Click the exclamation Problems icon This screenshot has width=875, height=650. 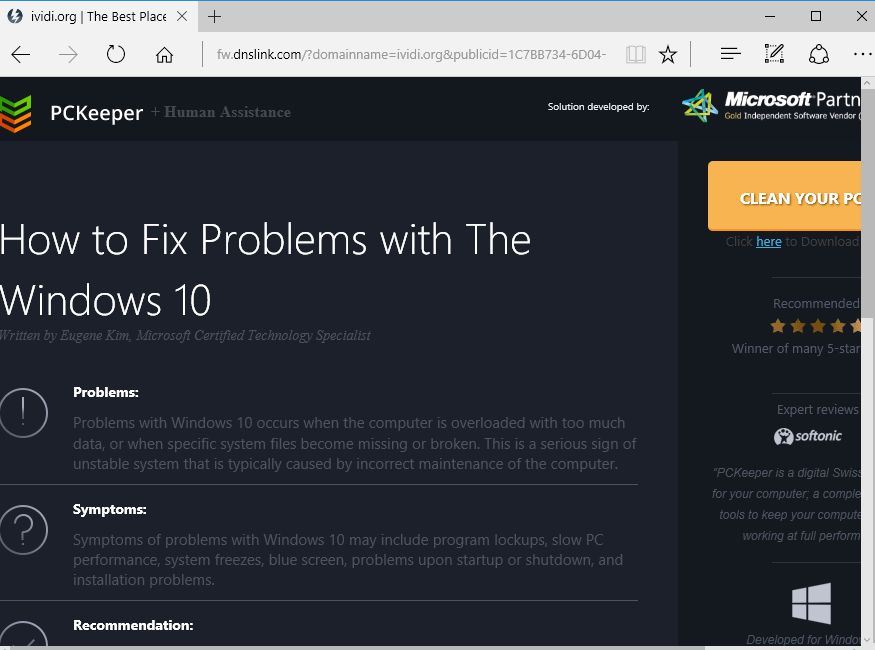pyautogui.click(x=23, y=413)
